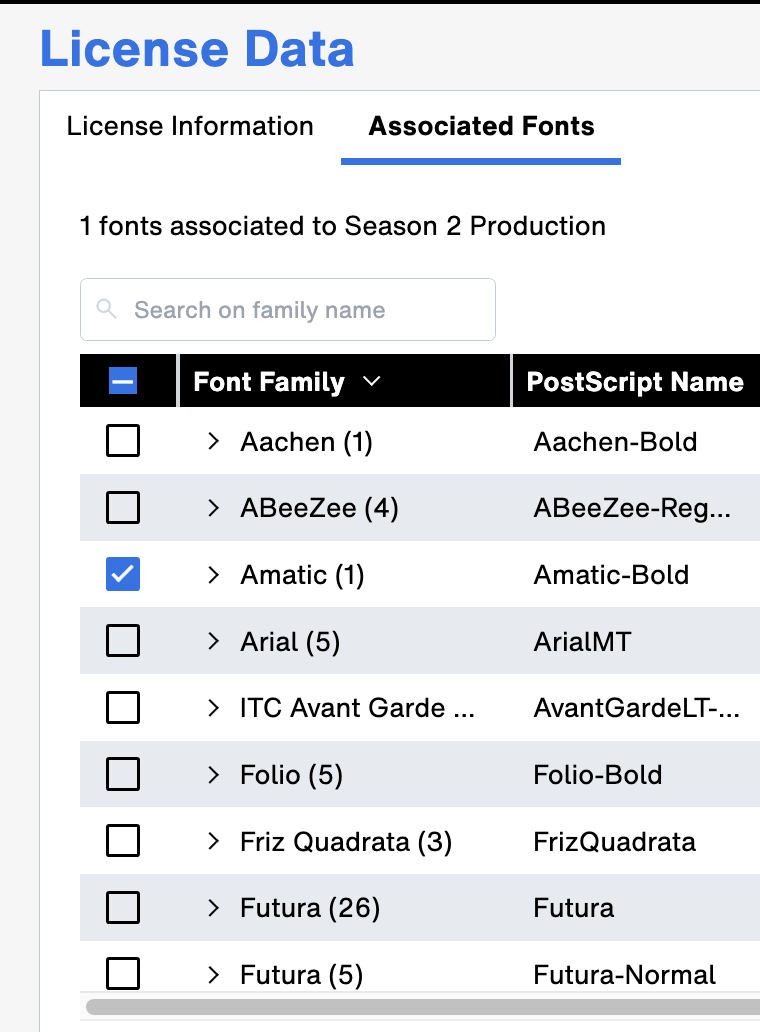Expand the ITC Avant Garde family

click(213, 708)
